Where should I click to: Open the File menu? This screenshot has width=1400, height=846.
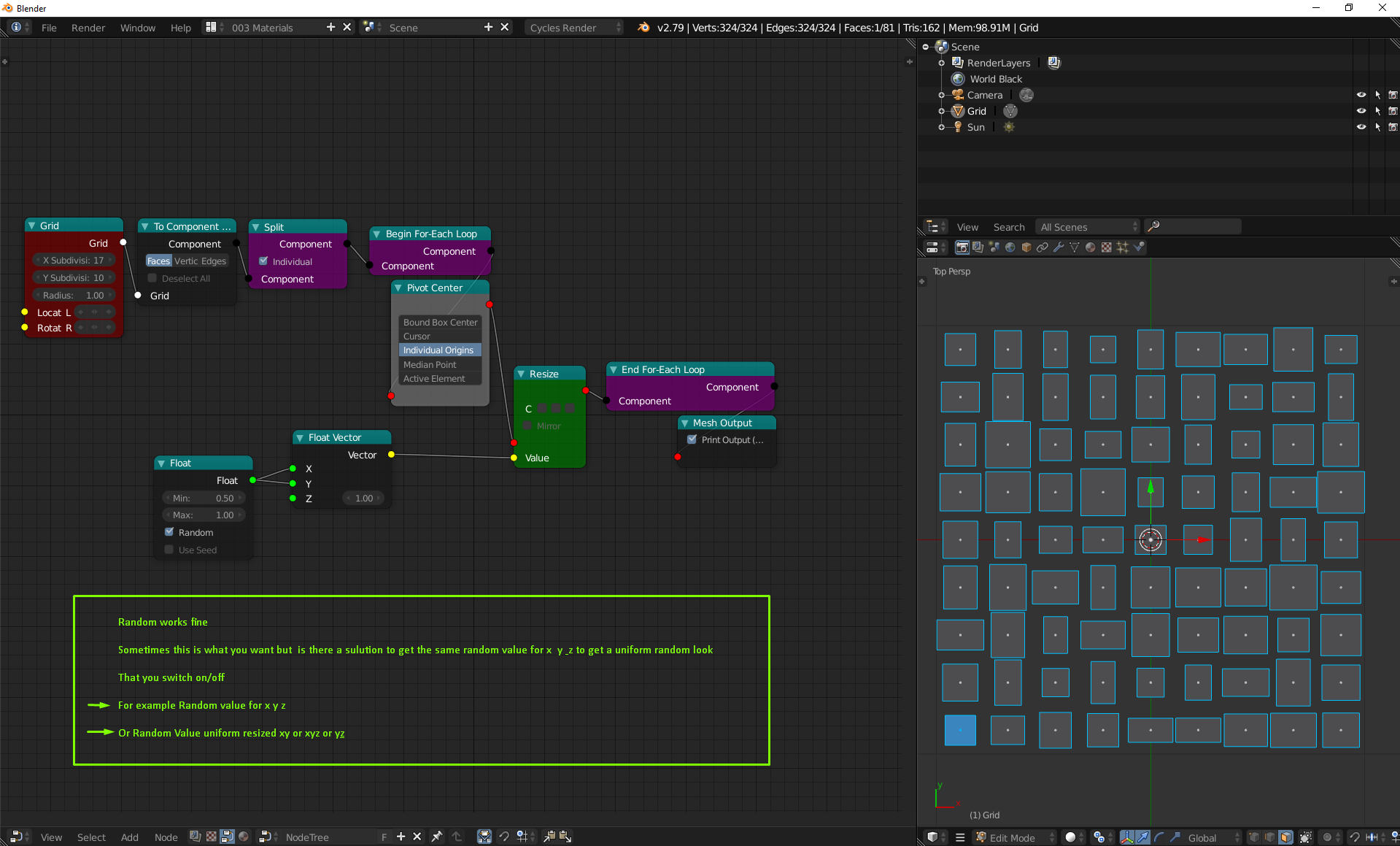[x=49, y=28]
